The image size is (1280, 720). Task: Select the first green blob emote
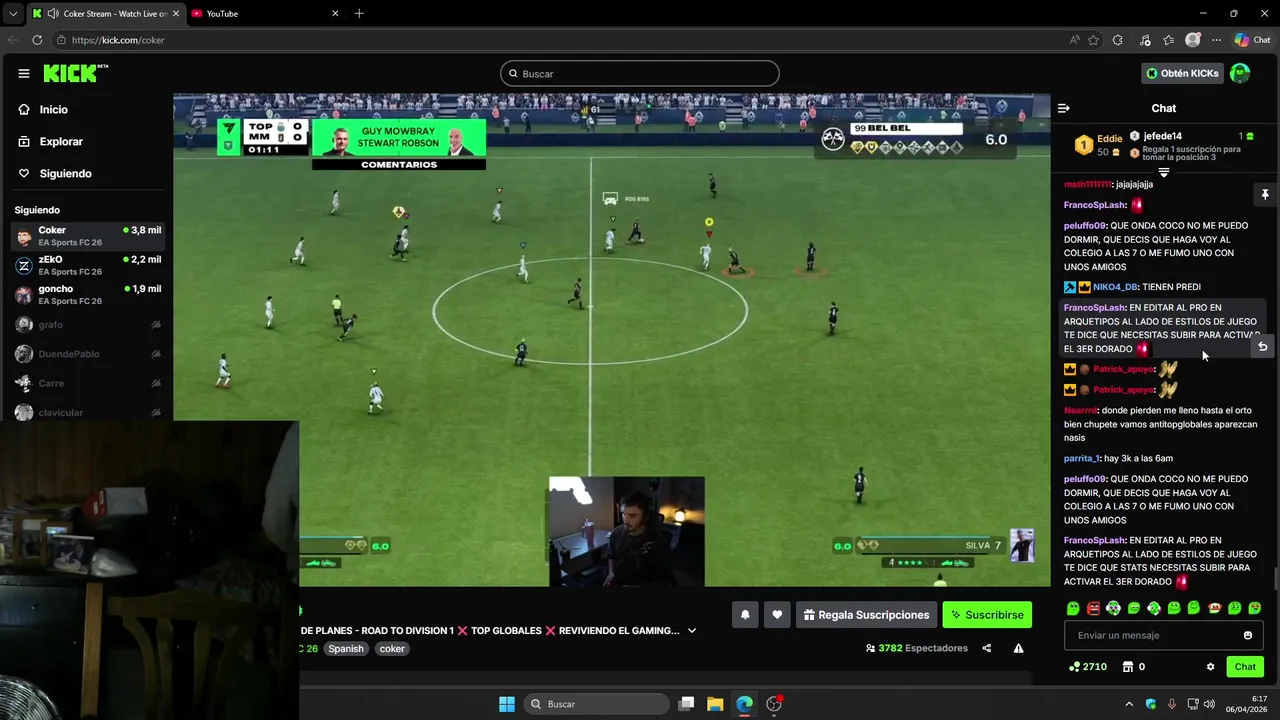1073,608
